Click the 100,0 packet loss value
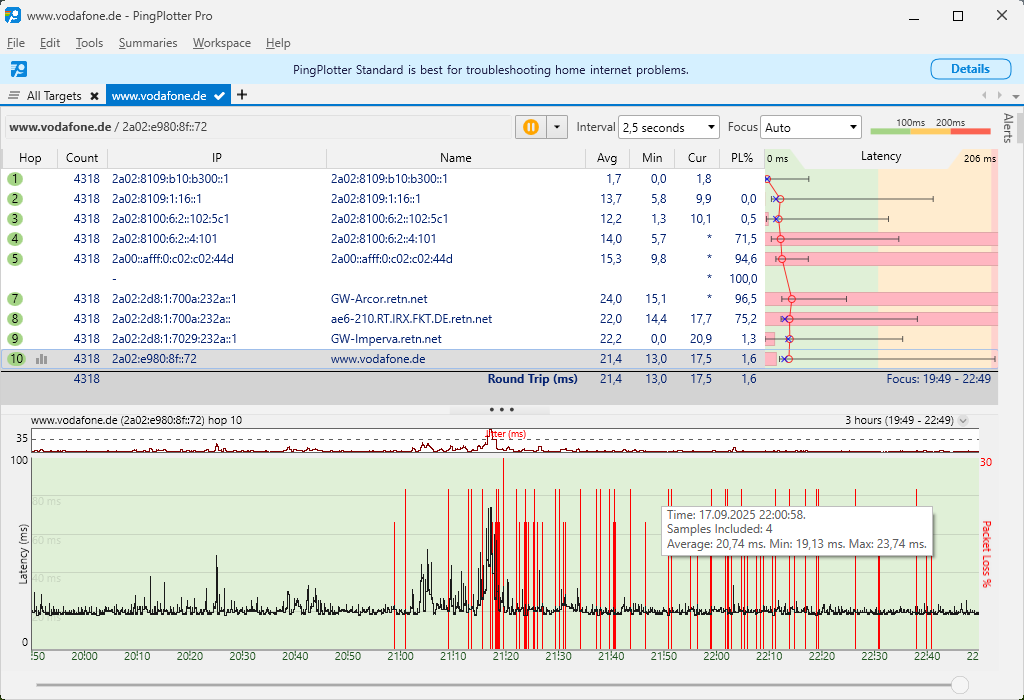Viewport: 1024px width, 700px height. coord(743,279)
